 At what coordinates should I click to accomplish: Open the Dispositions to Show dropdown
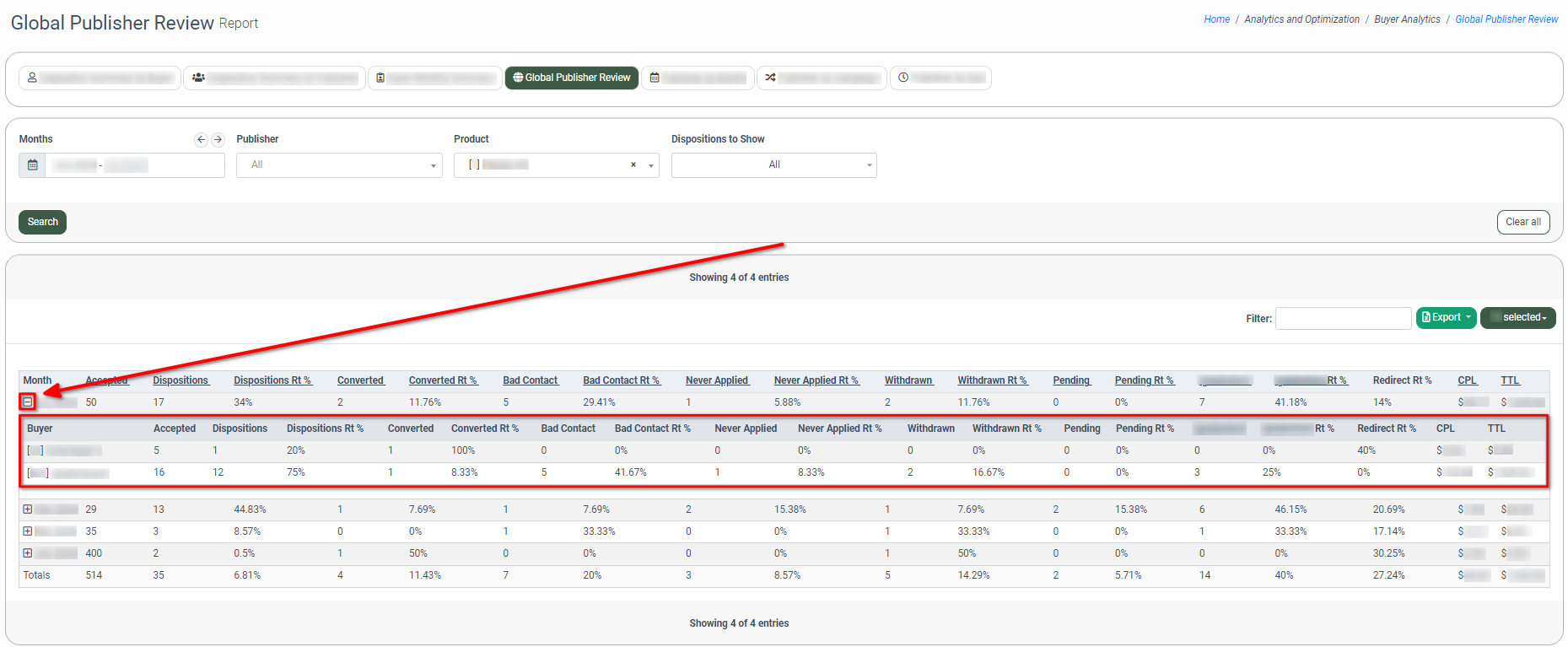pos(773,165)
